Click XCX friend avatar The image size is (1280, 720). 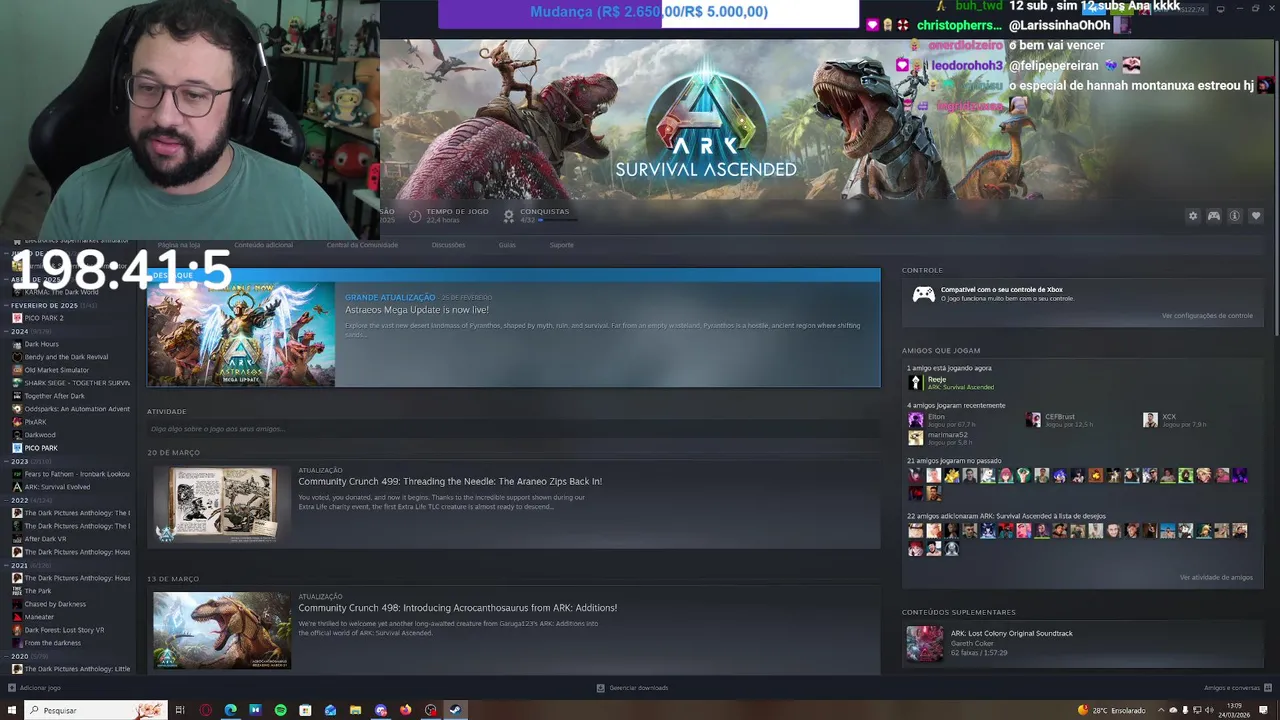[x=1150, y=420]
